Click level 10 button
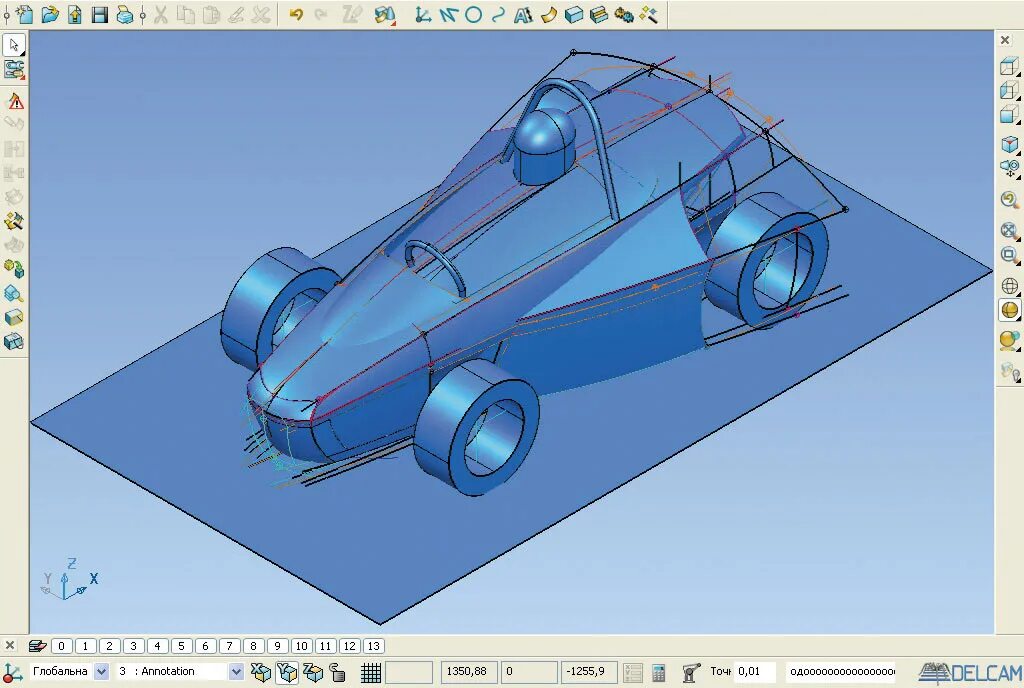The image size is (1024, 688). click(x=301, y=646)
